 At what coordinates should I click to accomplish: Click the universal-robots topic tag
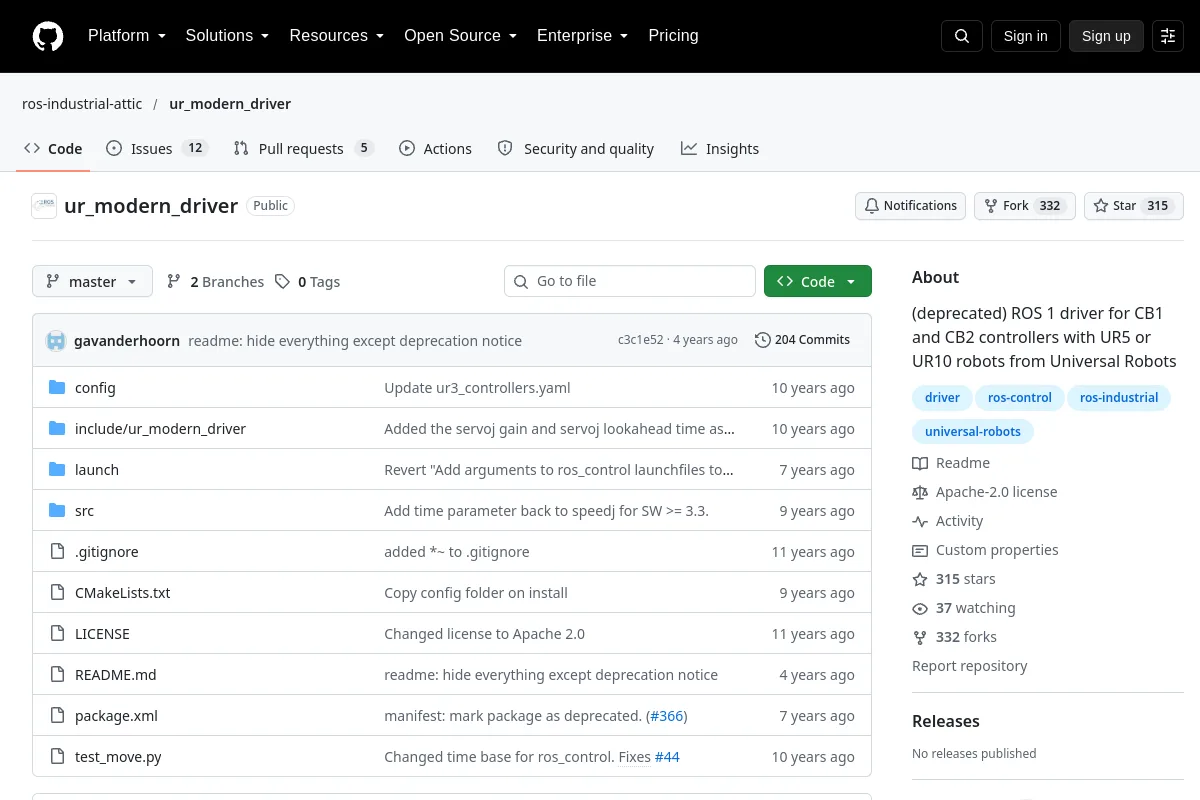[x=973, y=432]
